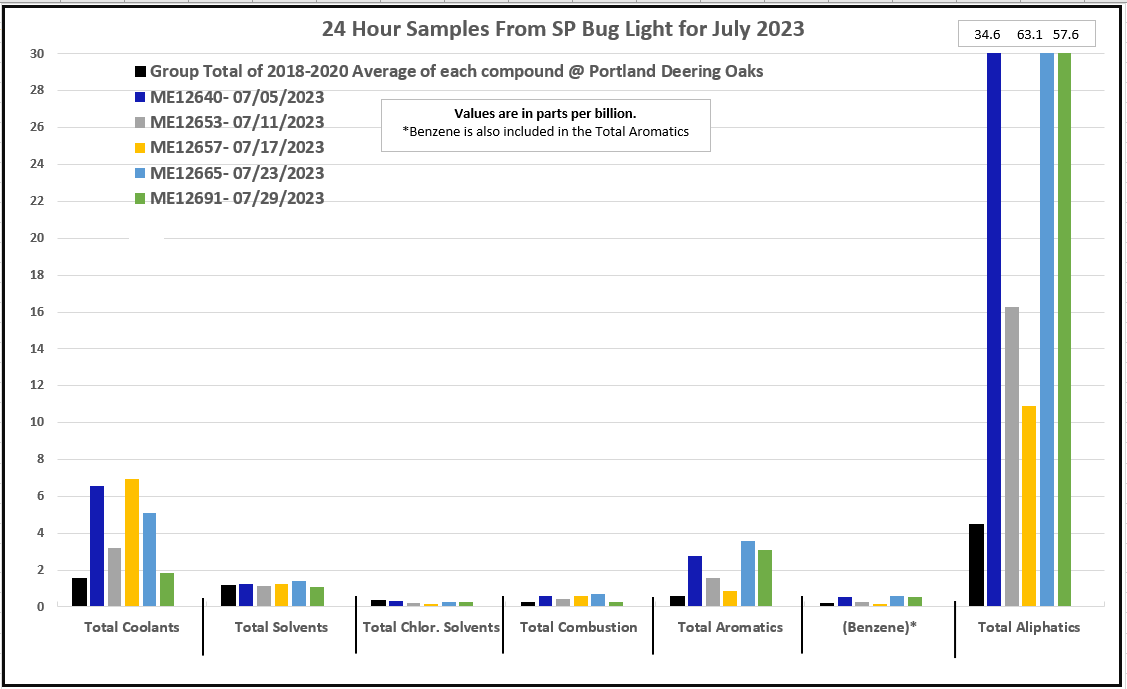Select the light blue bar in Total Aromatics
The width and height of the screenshot is (1127, 689).
click(748, 573)
